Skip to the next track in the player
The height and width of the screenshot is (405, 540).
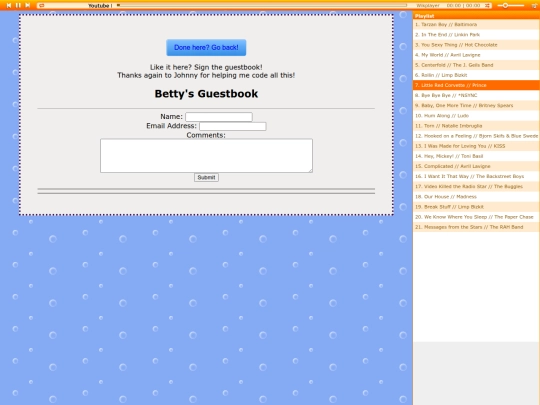coord(28,5)
